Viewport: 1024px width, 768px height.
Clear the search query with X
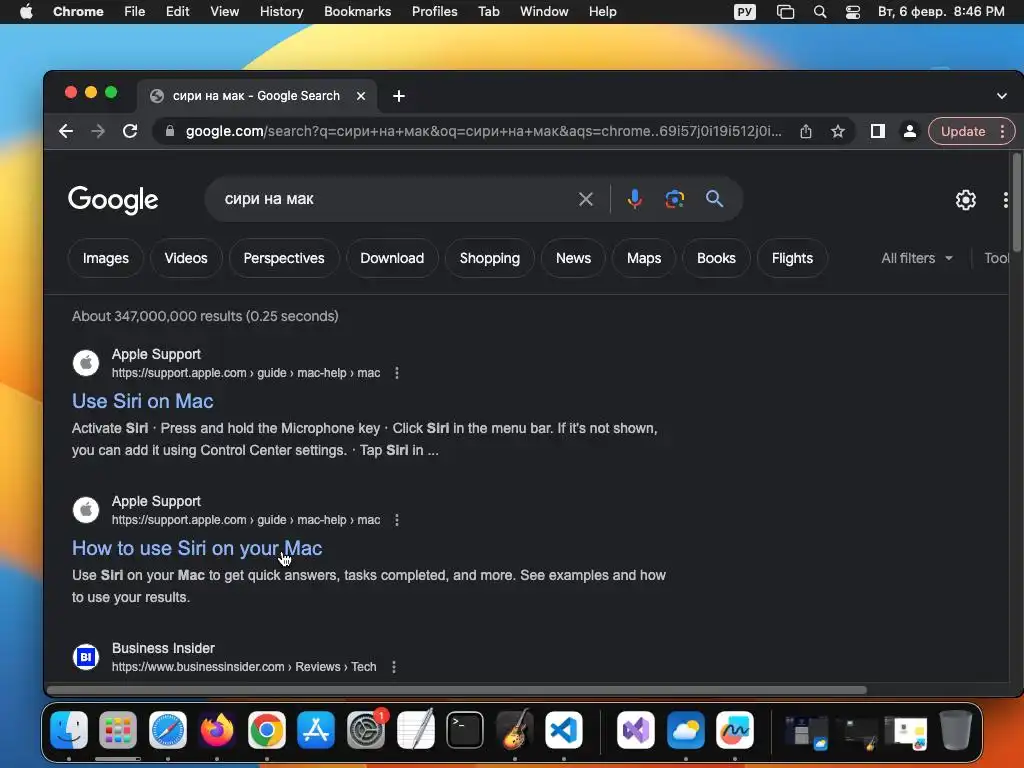(586, 199)
